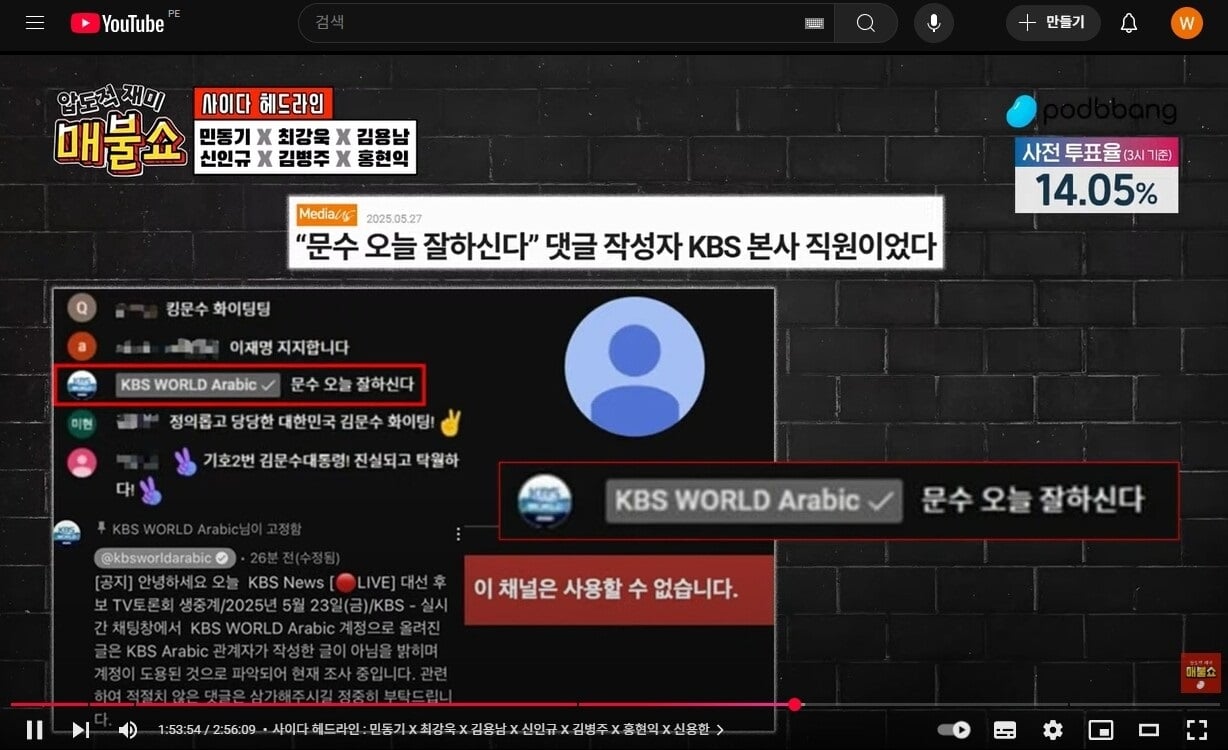Mute the volume speaker icon
The height and width of the screenshot is (750, 1228).
click(x=128, y=730)
